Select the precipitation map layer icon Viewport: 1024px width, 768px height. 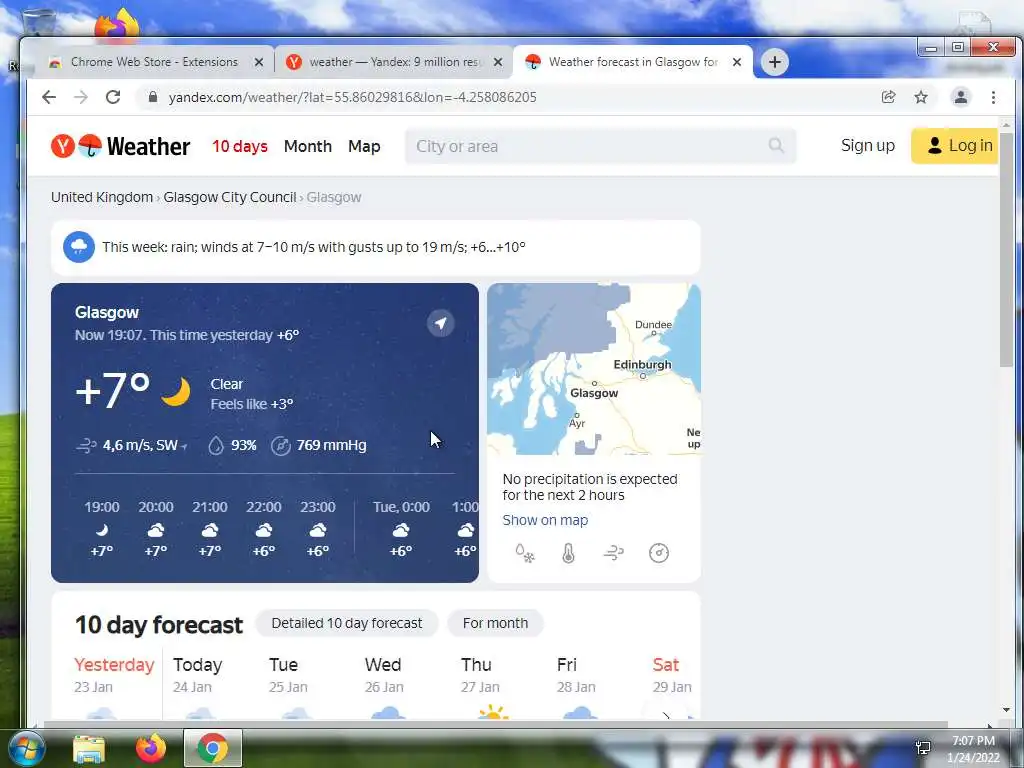pos(525,553)
